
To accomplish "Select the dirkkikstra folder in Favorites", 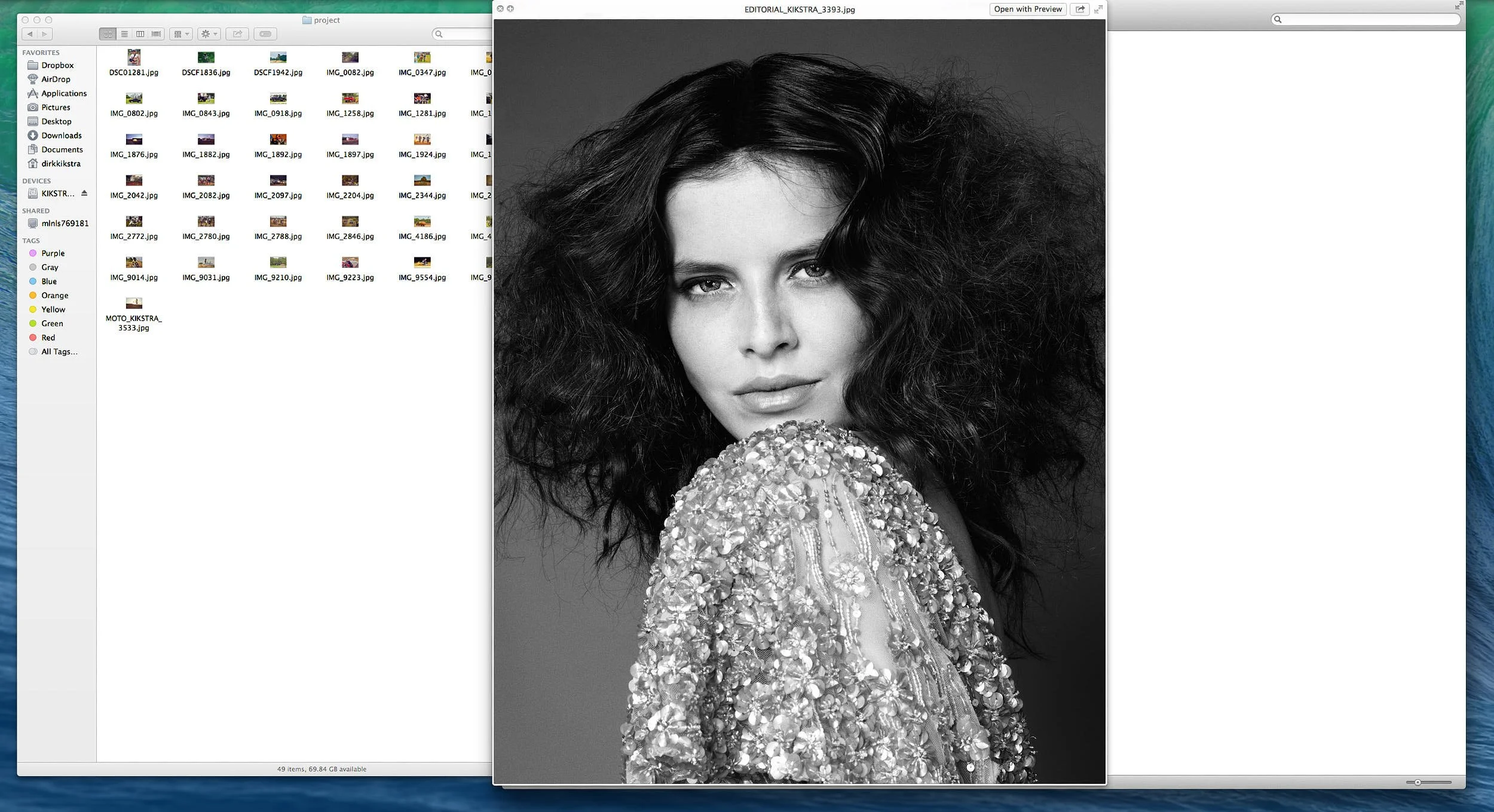I will 62,163.
